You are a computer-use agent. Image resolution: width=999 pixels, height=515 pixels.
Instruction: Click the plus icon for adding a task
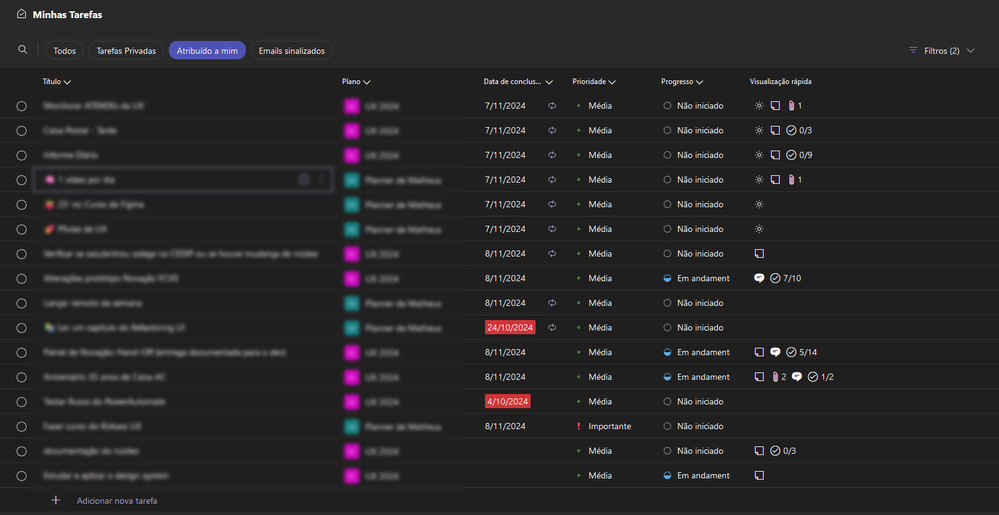[56, 500]
